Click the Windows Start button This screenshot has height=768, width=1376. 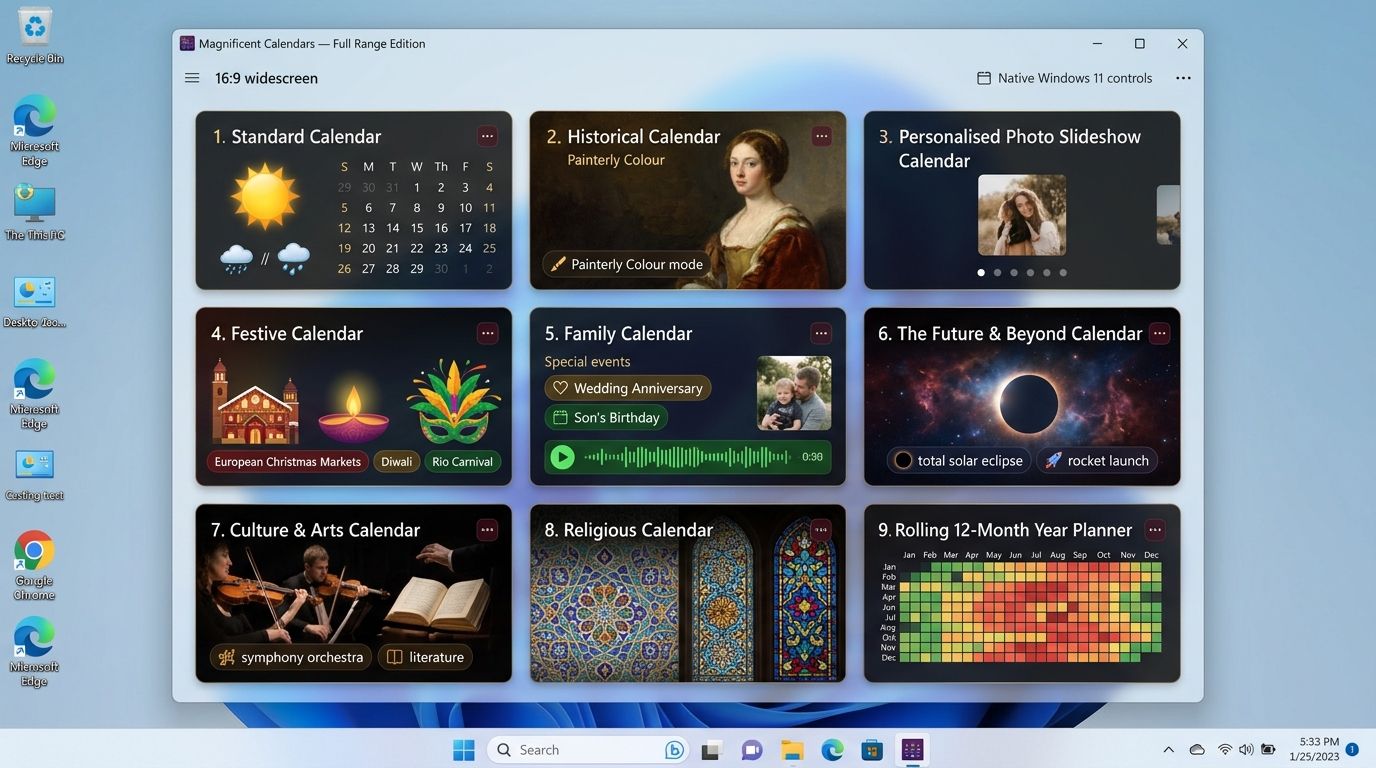pyautogui.click(x=464, y=750)
